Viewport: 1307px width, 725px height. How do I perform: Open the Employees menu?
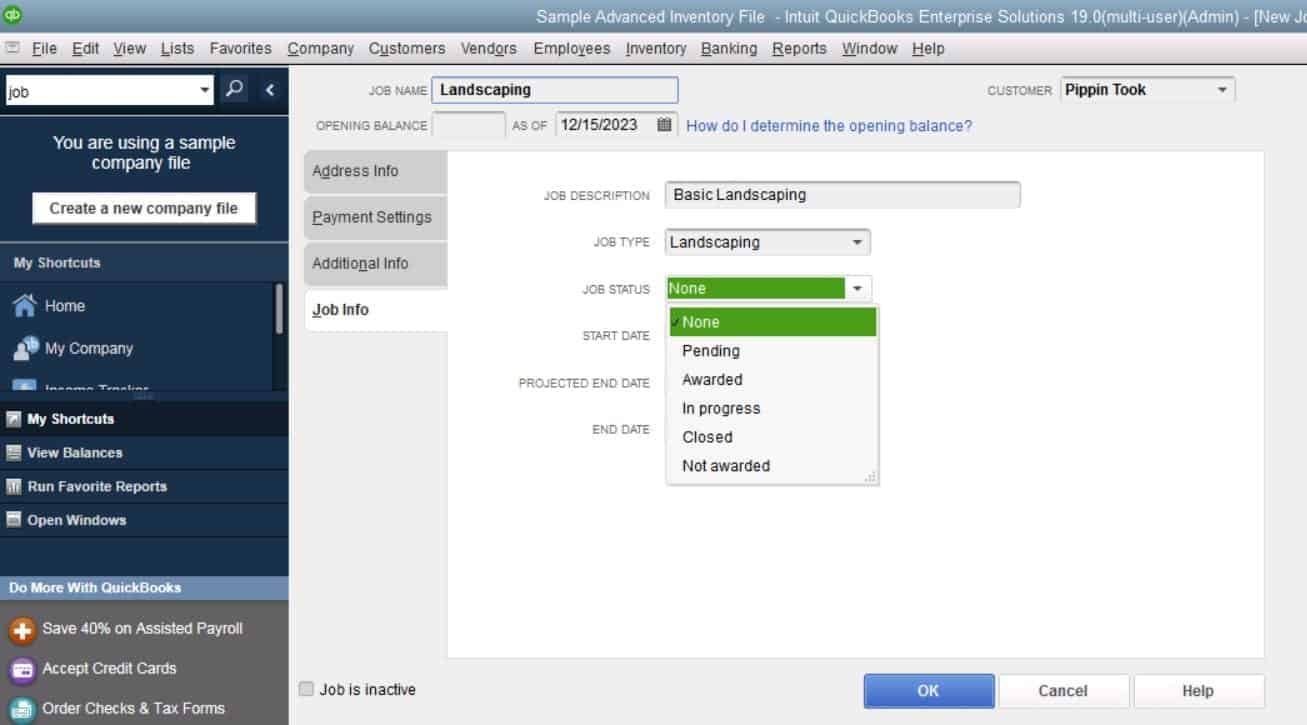pos(572,48)
